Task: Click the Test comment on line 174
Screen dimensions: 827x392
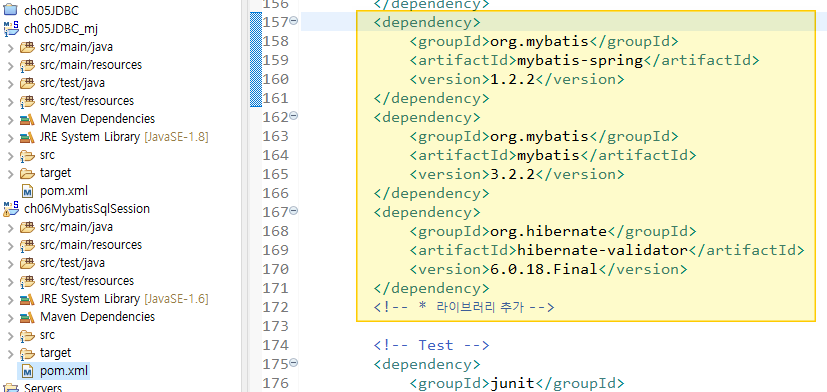Action: [432, 345]
